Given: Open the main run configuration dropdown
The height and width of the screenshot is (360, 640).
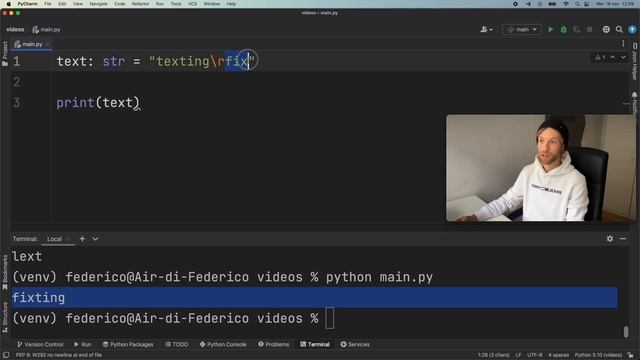Looking at the screenshot, I should coord(522,29).
